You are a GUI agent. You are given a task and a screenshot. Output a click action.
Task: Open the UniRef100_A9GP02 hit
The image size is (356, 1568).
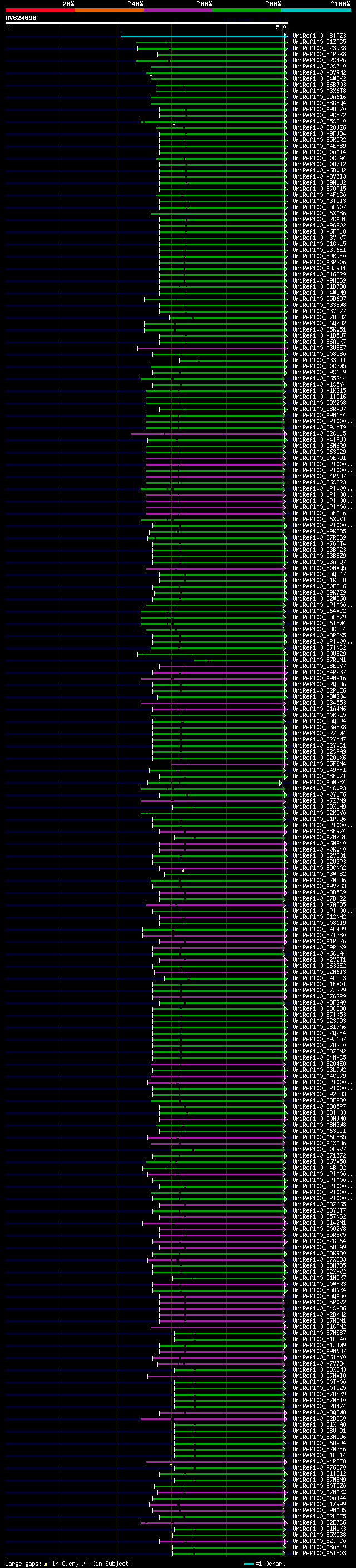[319, 225]
